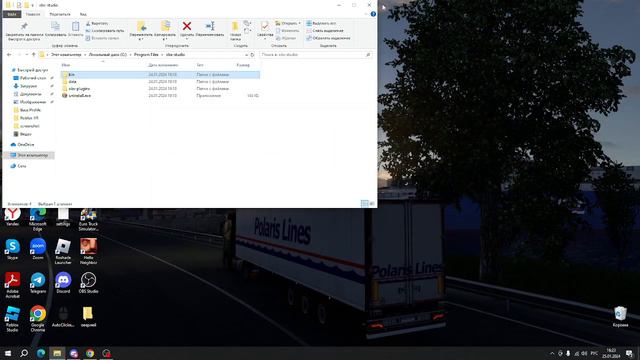Open Quick access (Быстрый доступ) in sidebar

point(29,70)
